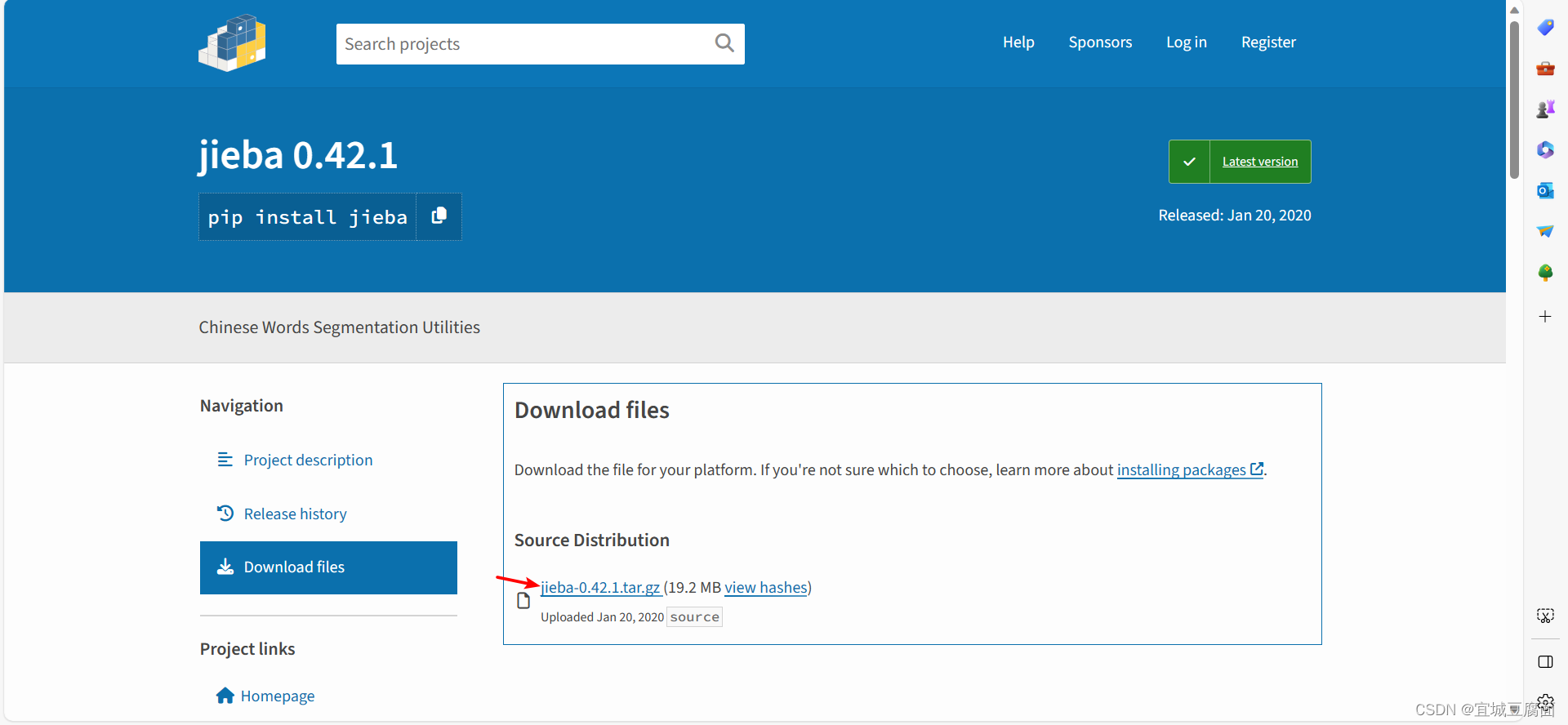Click the Release history clock icon
Image resolution: width=1568 pixels, height=725 pixels.
(225, 514)
